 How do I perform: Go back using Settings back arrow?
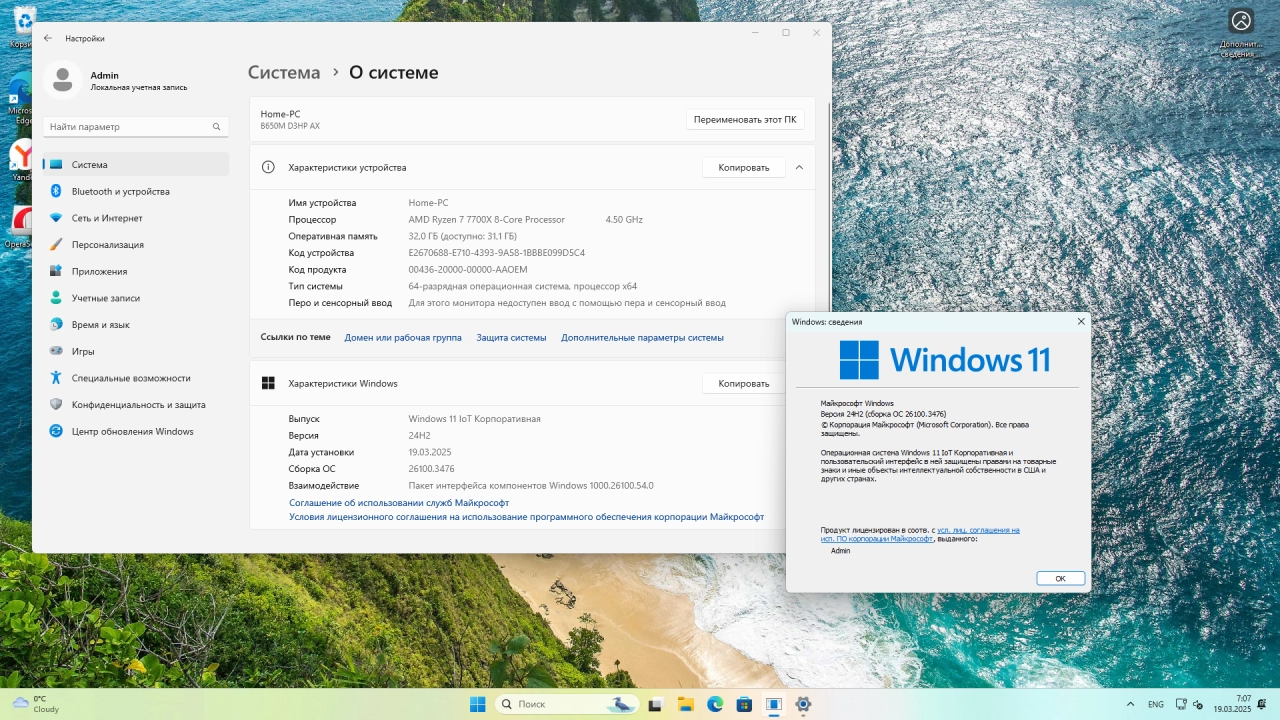click(x=48, y=38)
